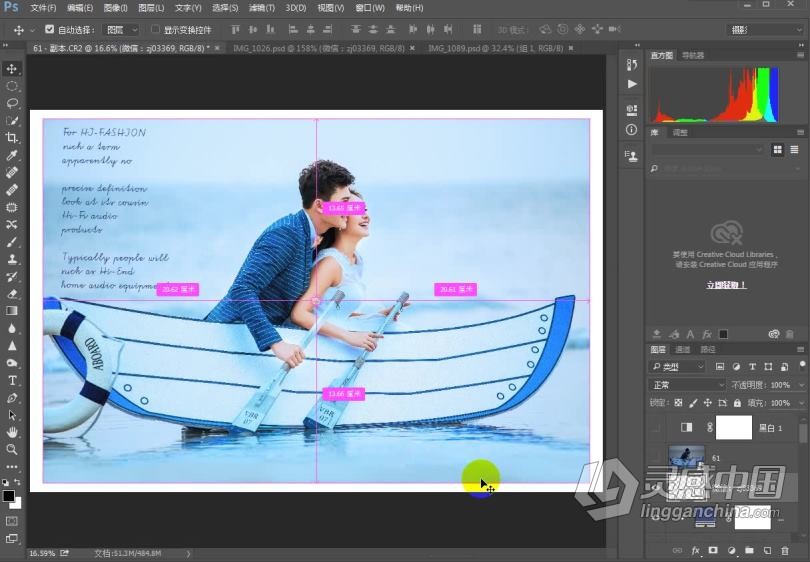This screenshot has height=562, width=810.
Task: Select the Clone Stamp tool
Action: point(11,259)
